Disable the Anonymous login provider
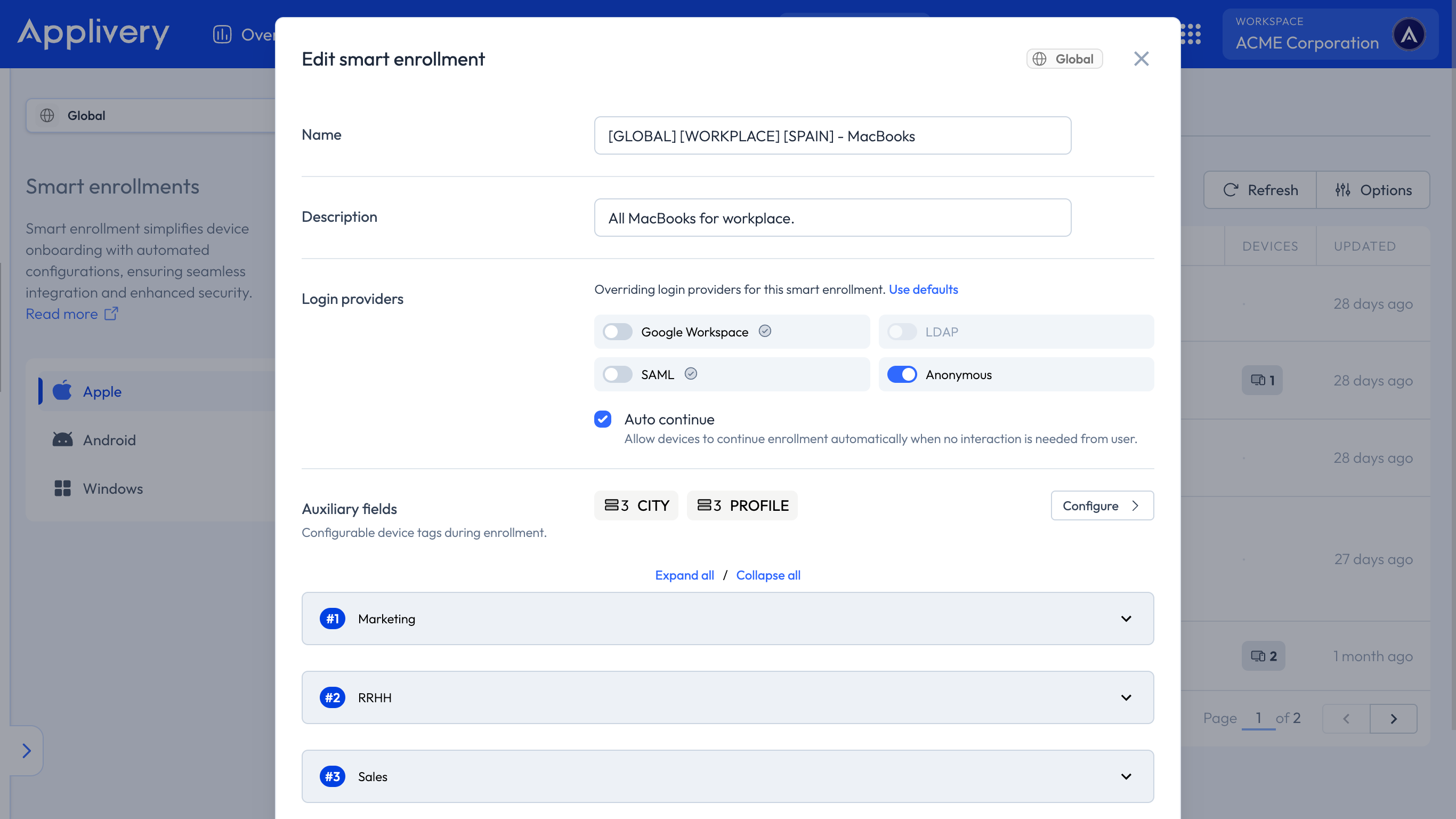The image size is (1456, 819). pos(902,374)
